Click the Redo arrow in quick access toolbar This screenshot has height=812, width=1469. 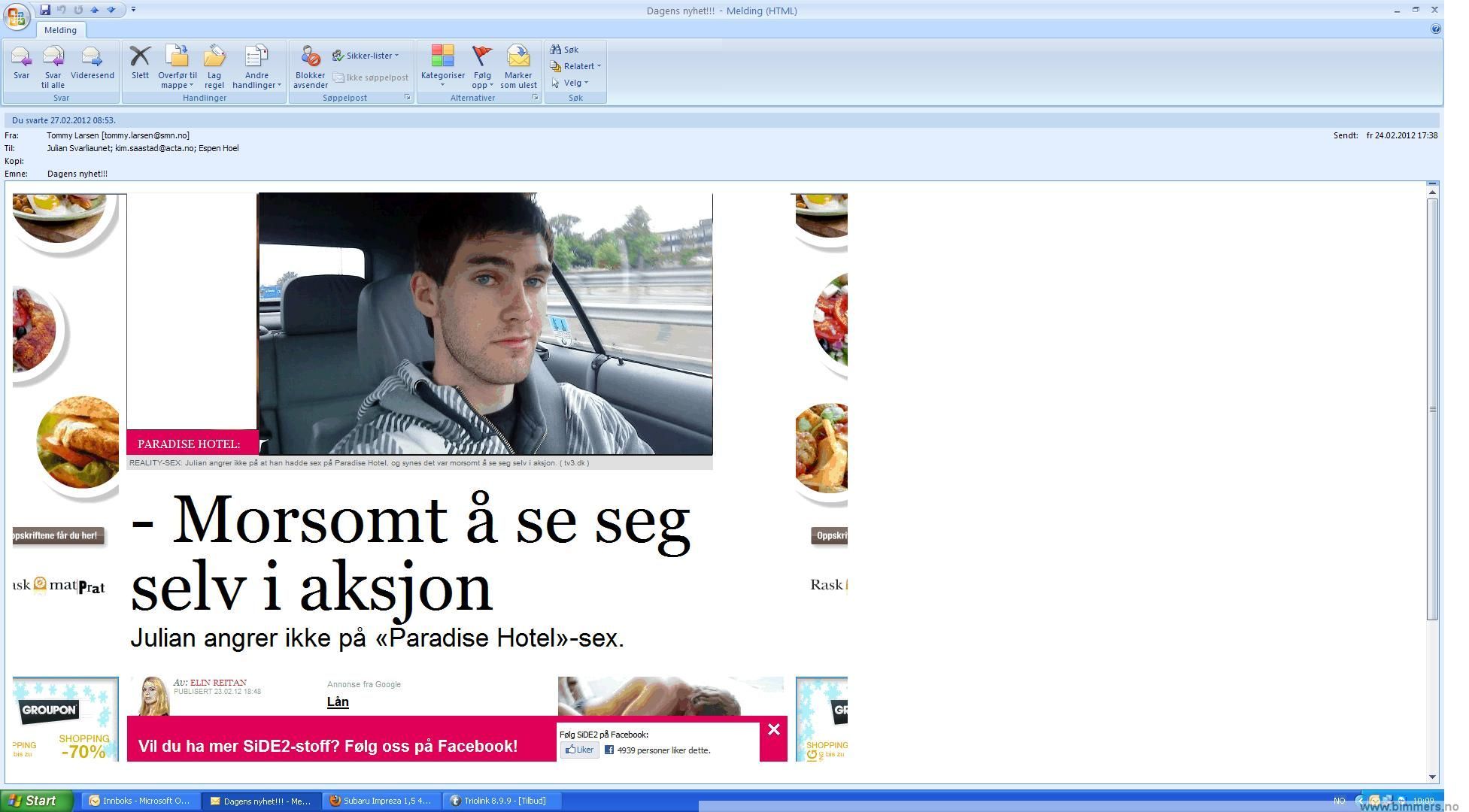78,10
